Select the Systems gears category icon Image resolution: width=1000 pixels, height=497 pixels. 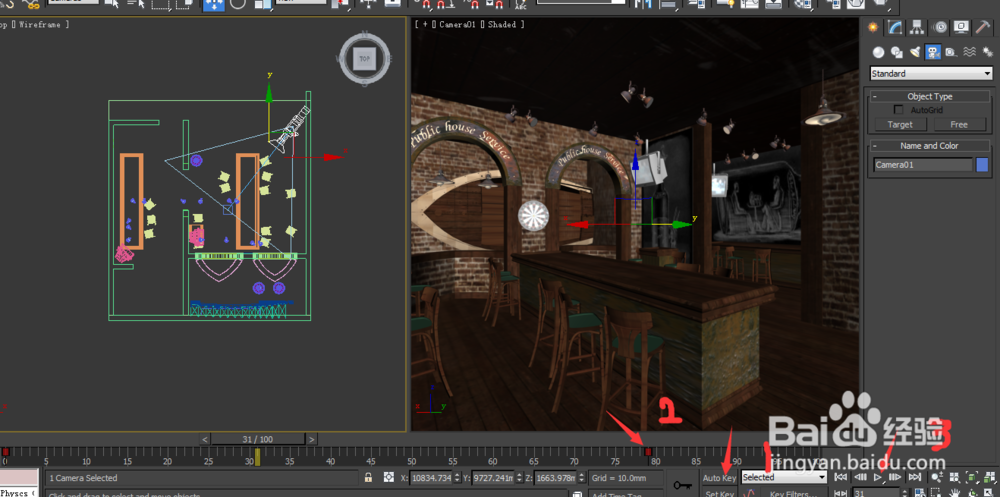tap(987, 52)
